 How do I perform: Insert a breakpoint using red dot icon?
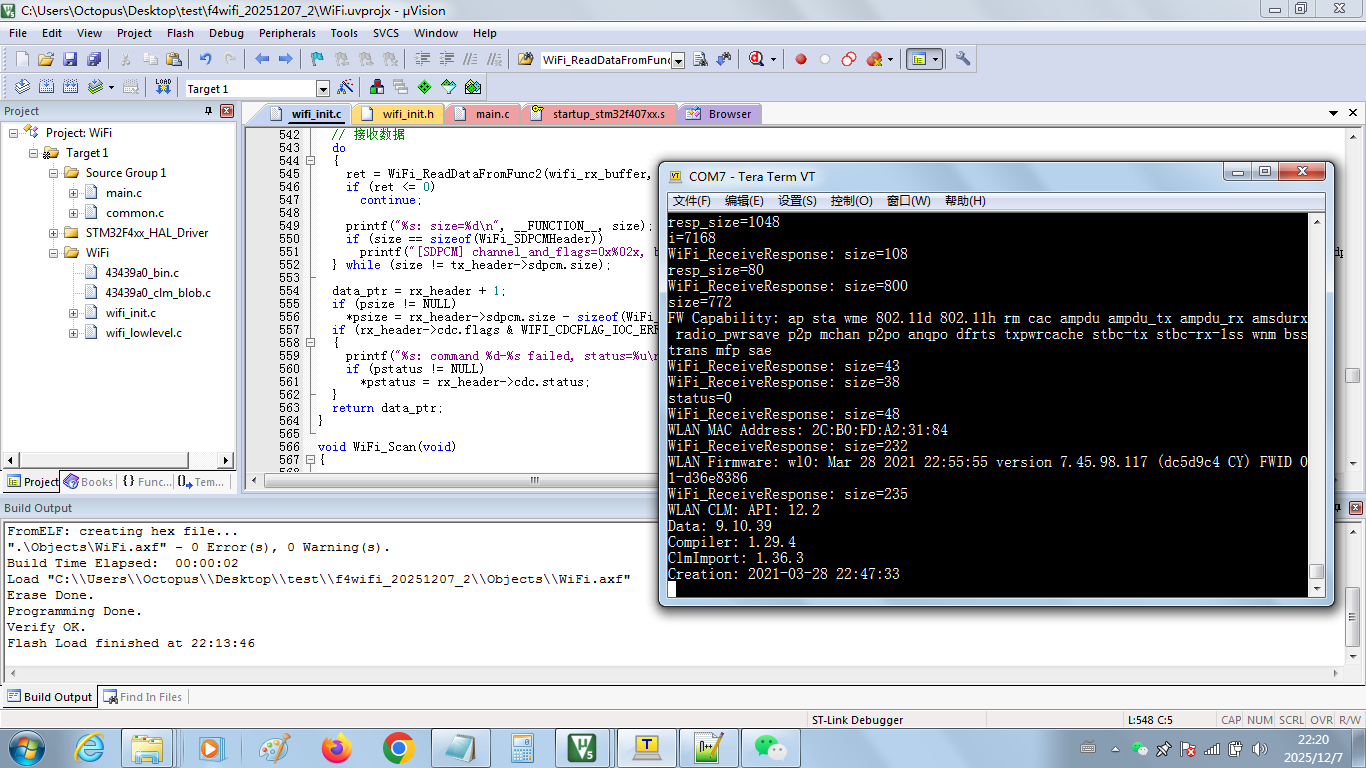click(x=801, y=59)
